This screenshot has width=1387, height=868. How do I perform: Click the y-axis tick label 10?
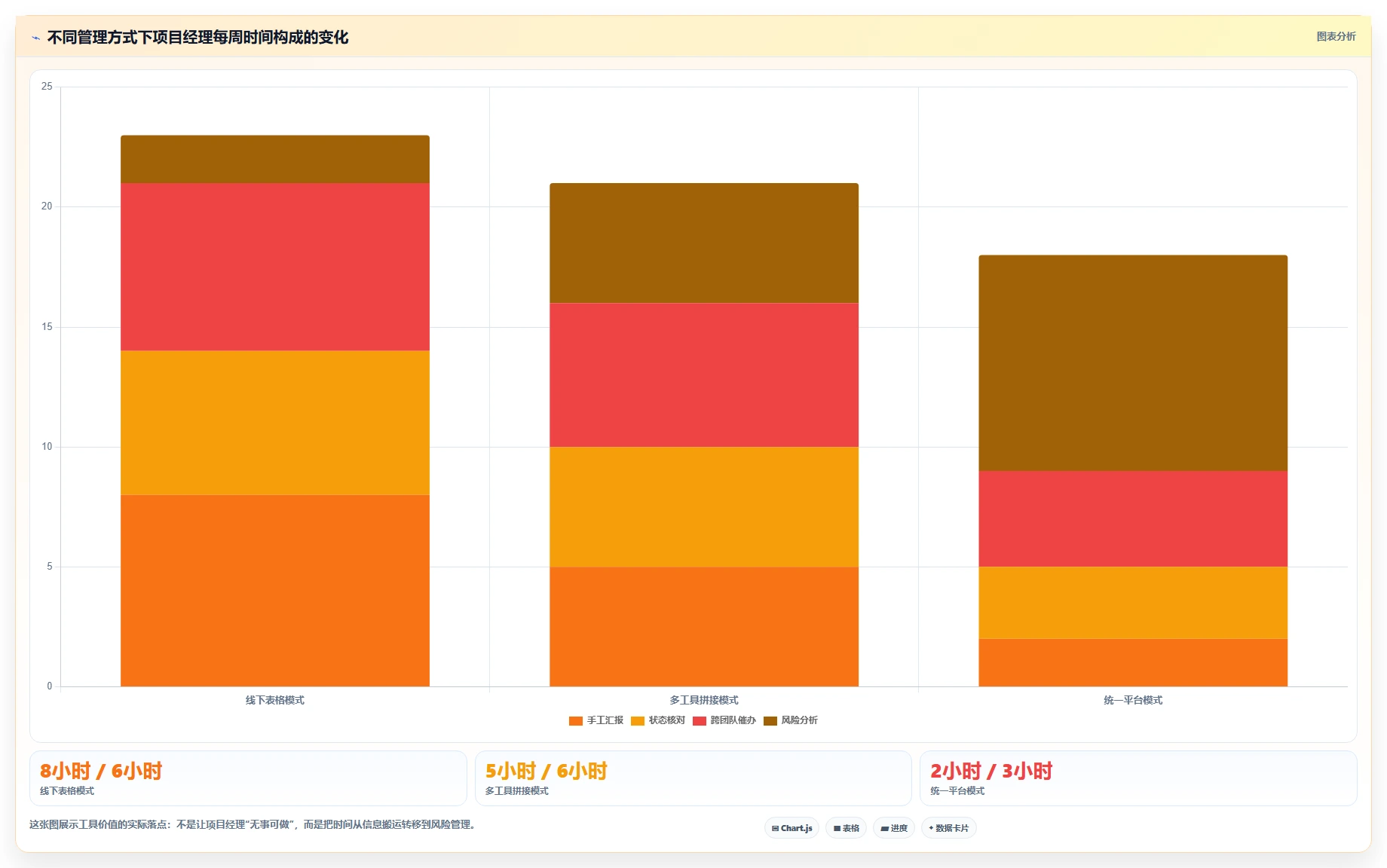[x=47, y=447]
